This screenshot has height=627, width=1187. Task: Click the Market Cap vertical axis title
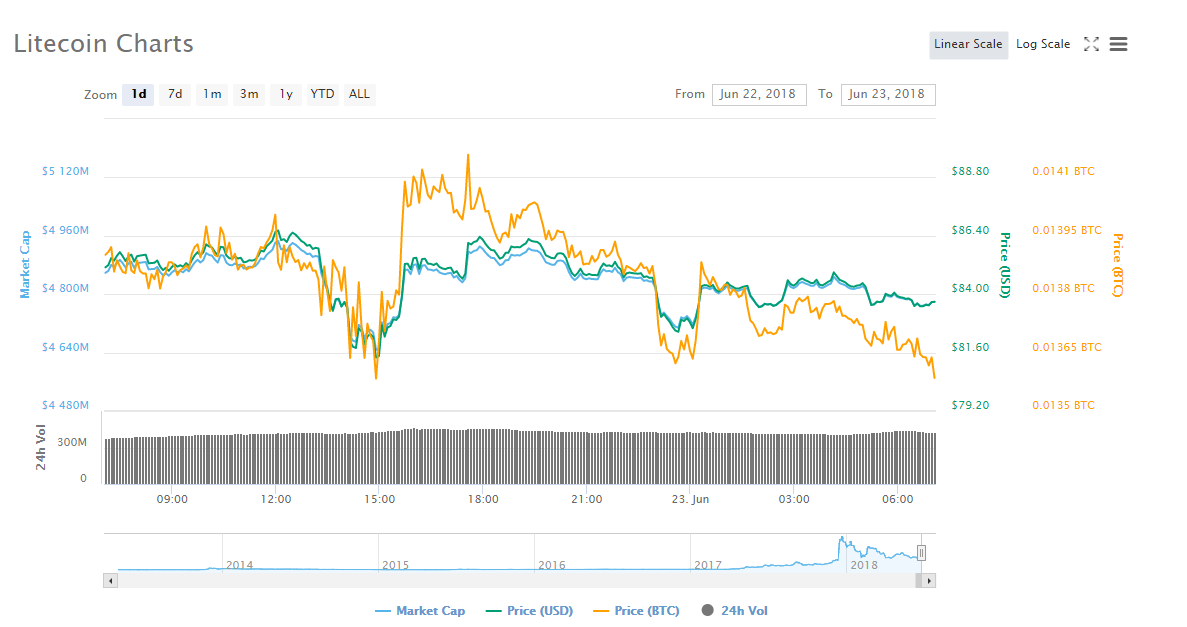pos(25,264)
